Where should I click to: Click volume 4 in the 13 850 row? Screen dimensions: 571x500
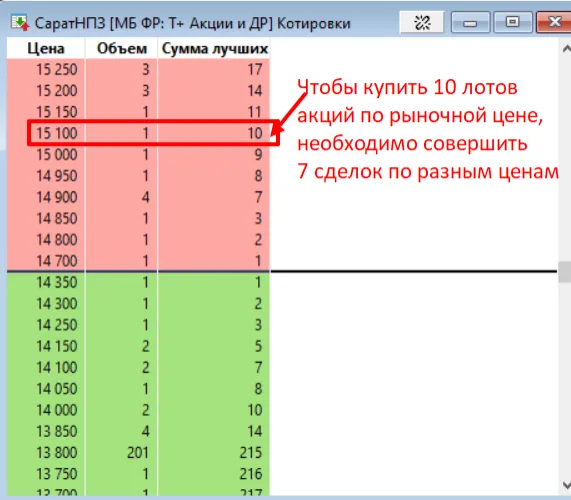[146, 432]
